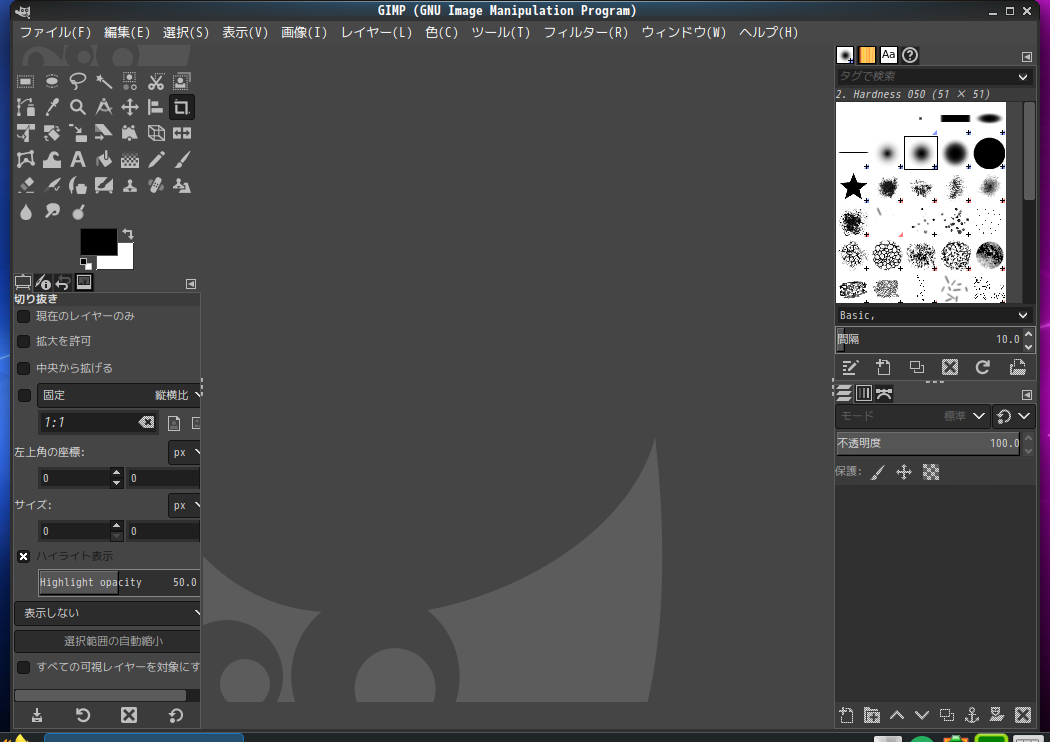Select the Move tool
The image size is (1050, 742).
coord(130,107)
